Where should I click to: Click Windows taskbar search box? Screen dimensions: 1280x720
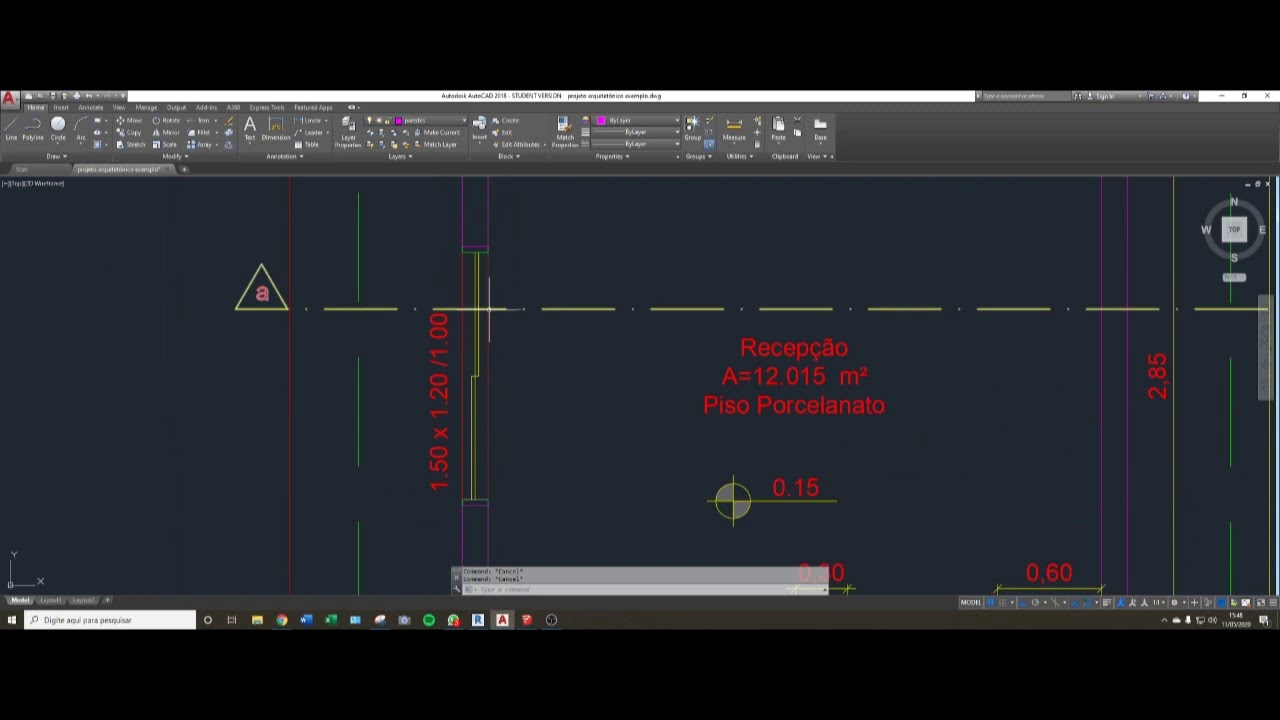point(110,620)
